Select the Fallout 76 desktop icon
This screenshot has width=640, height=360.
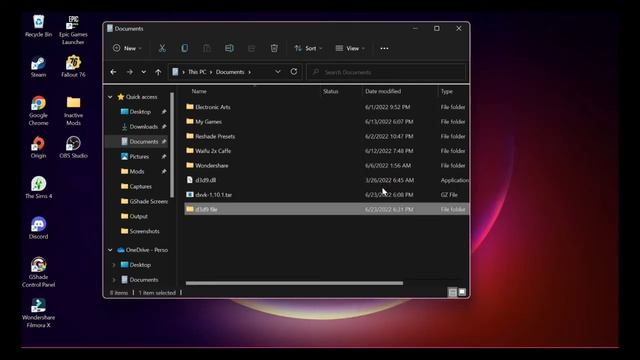[x=73, y=67]
